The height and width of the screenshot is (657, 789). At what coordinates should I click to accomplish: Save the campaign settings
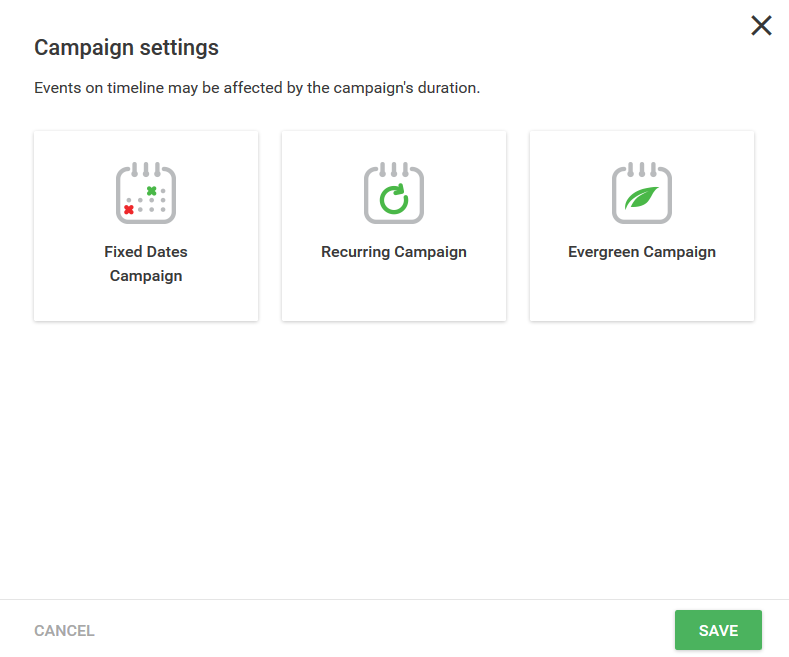point(718,630)
